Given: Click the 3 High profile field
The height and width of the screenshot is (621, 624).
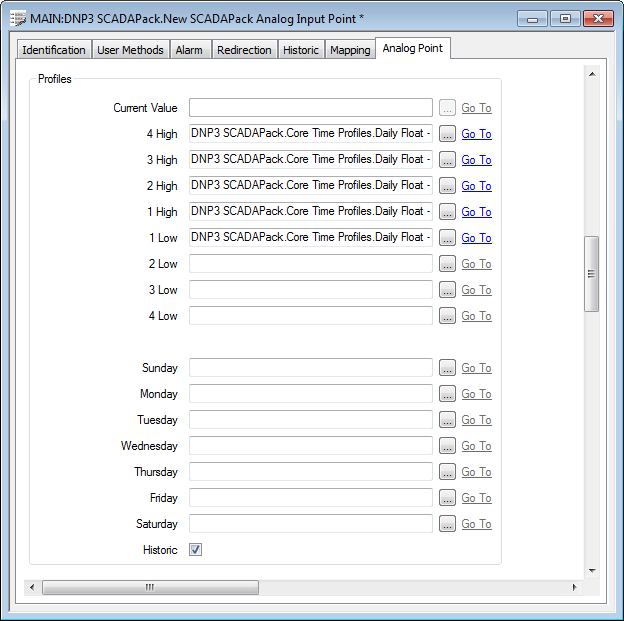Looking at the screenshot, I should [311, 160].
